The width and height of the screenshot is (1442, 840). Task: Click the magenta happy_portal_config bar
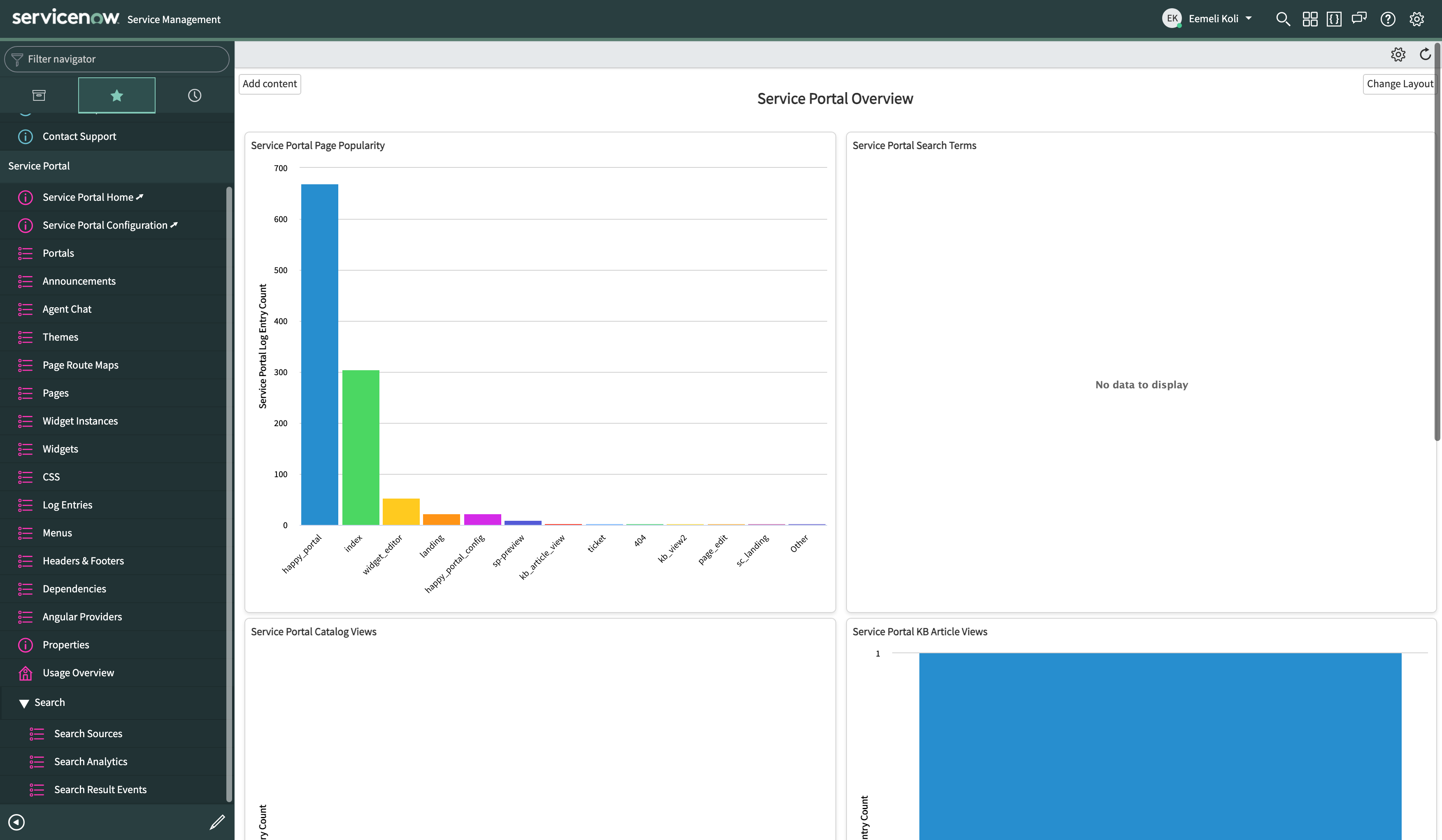tap(482, 520)
